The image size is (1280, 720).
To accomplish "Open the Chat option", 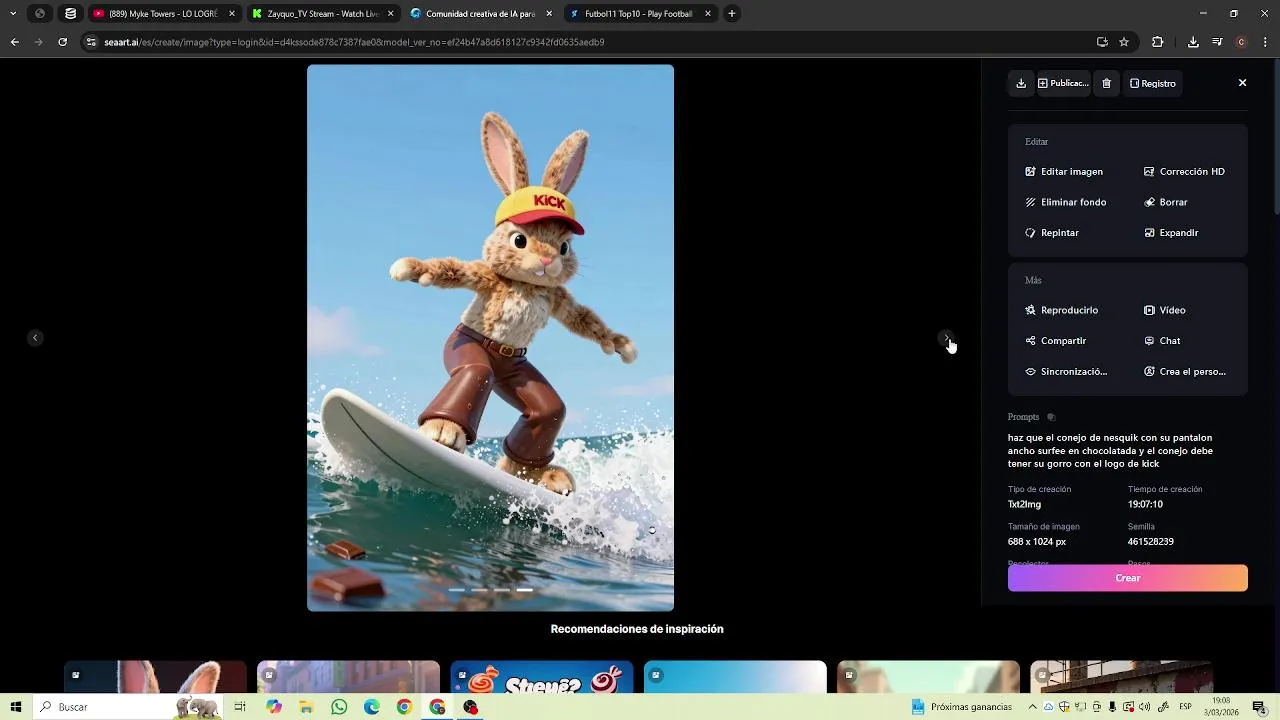I will (1162, 341).
